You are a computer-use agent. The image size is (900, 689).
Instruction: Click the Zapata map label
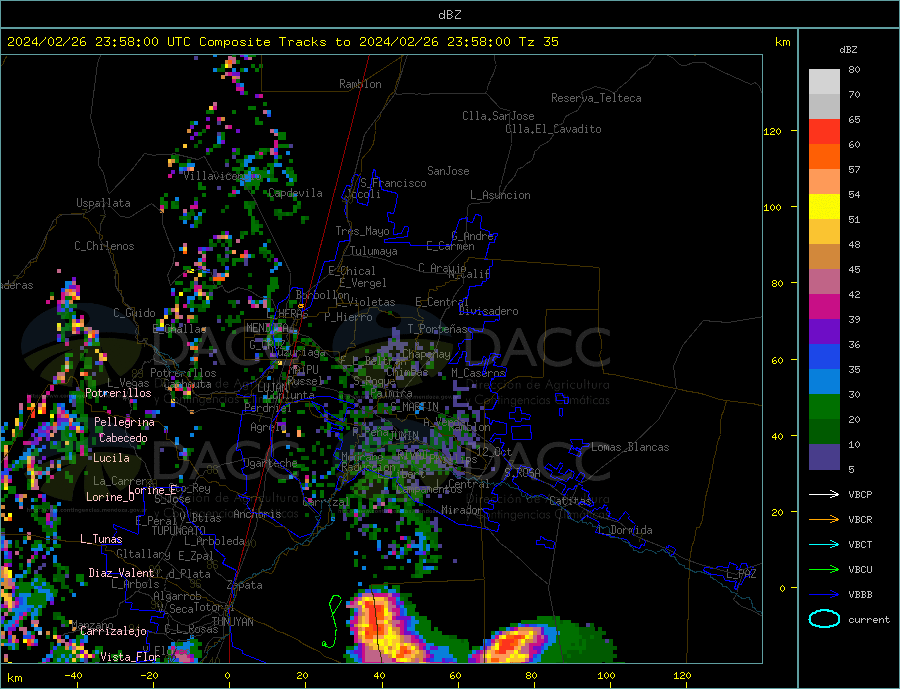245,585
